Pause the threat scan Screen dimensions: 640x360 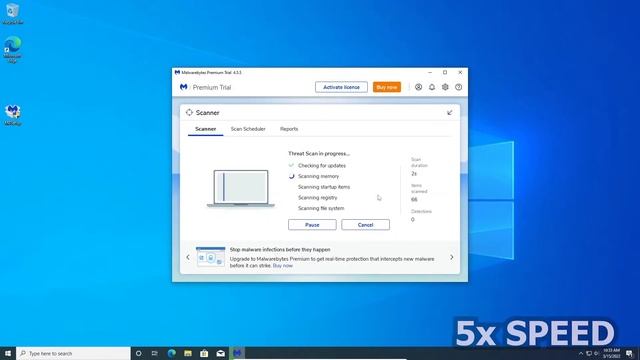click(312, 225)
